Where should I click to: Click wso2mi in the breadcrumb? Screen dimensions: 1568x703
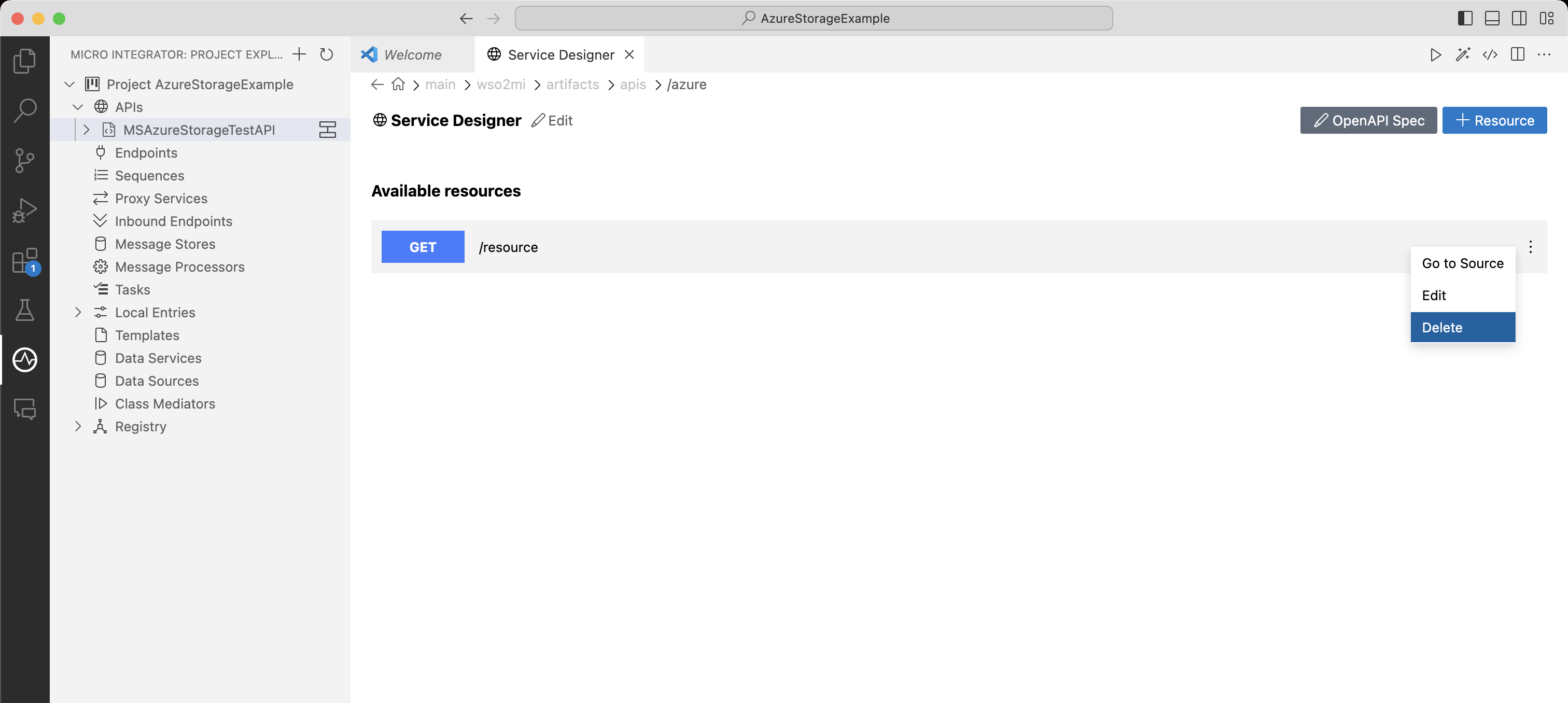click(x=500, y=84)
